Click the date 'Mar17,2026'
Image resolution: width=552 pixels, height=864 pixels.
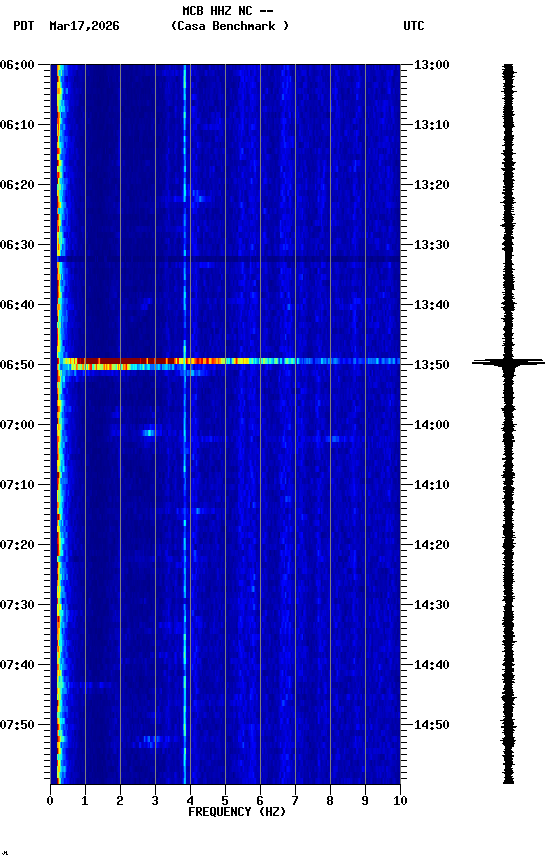coord(84,26)
